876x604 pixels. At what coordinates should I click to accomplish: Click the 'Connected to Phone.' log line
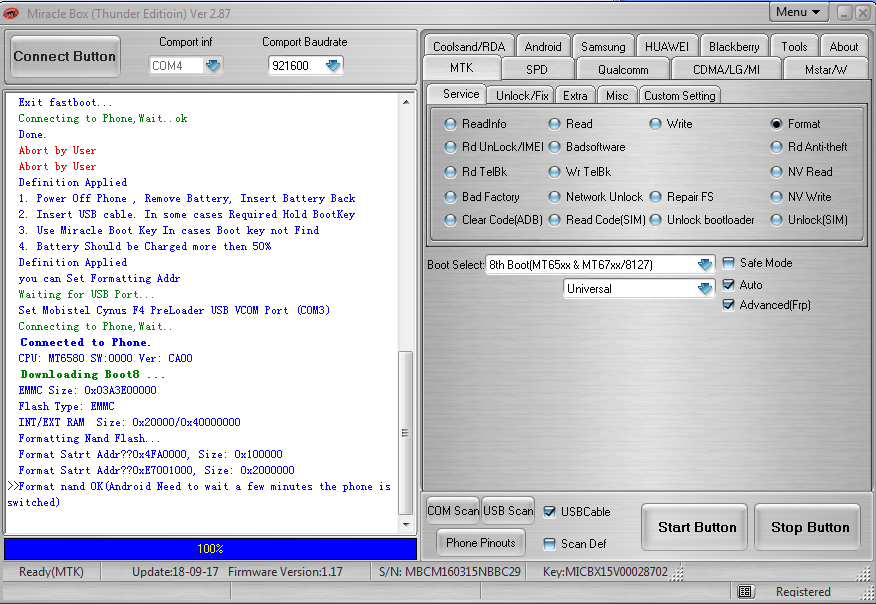(85, 343)
